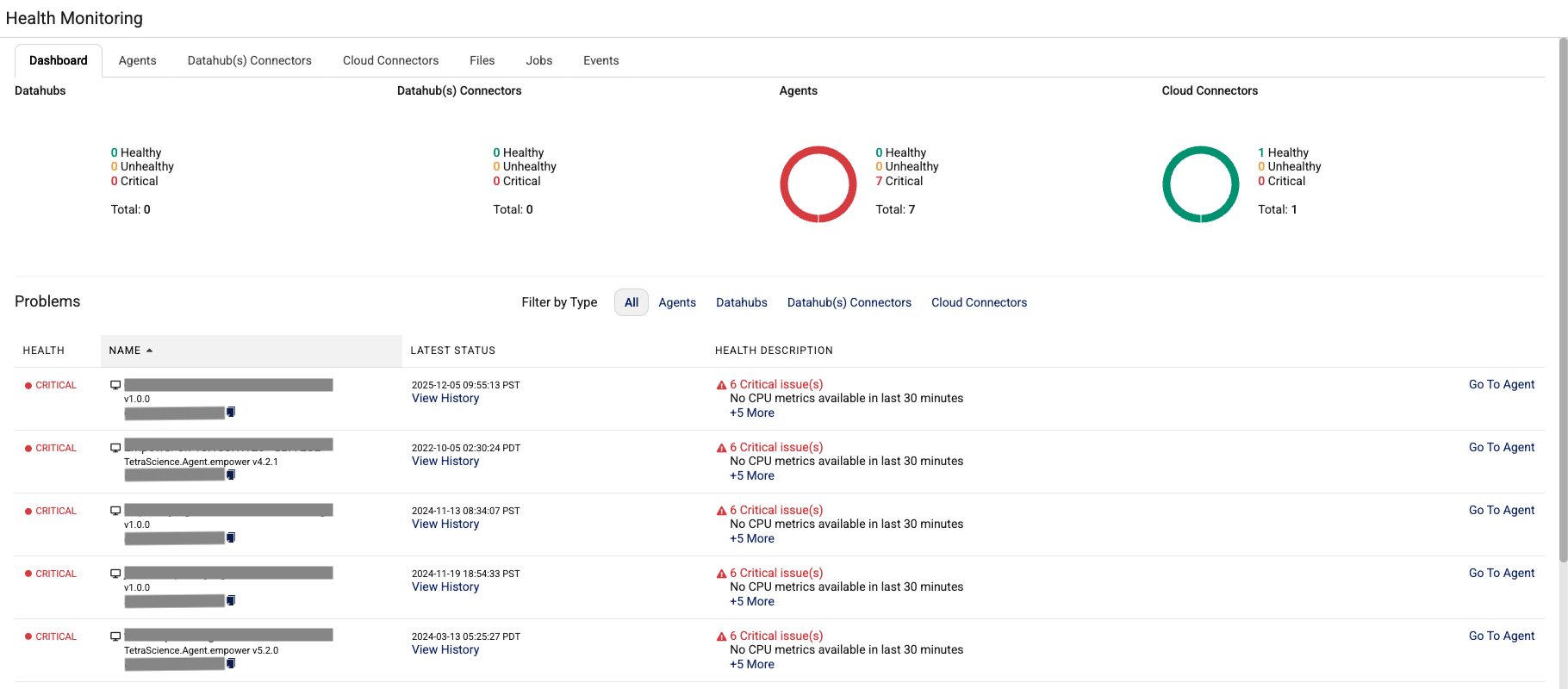The width and height of the screenshot is (1568, 689).
Task: Click the HEALTH DESCRIPTION column header
Action: [774, 351]
